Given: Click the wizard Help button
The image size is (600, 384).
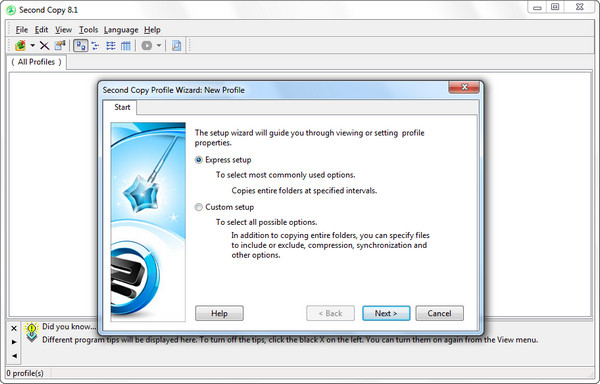Looking at the screenshot, I should point(219,313).
